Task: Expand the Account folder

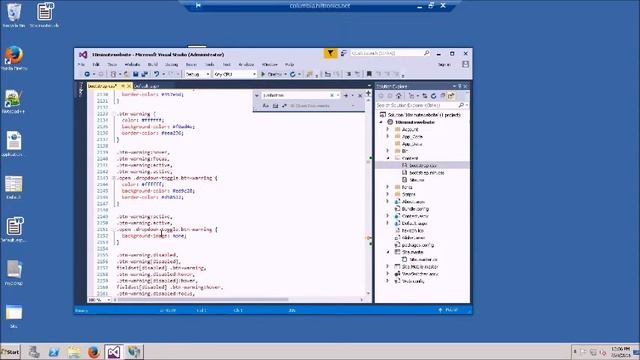Action: [x=388, y=129]
